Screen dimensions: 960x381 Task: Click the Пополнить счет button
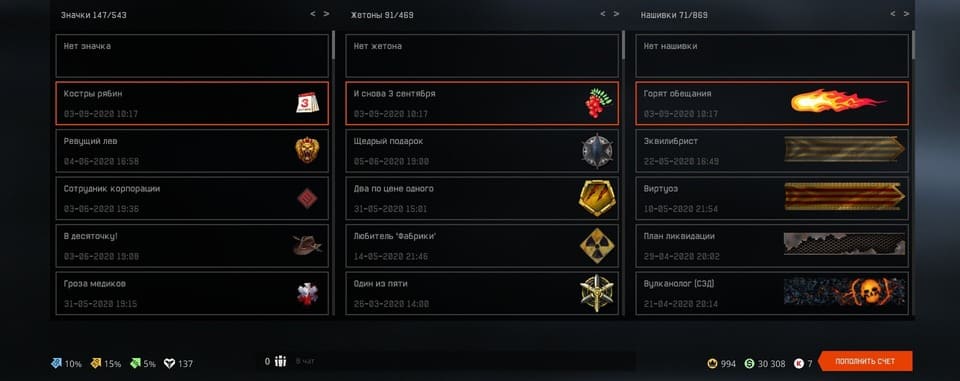tap(865, 361)
